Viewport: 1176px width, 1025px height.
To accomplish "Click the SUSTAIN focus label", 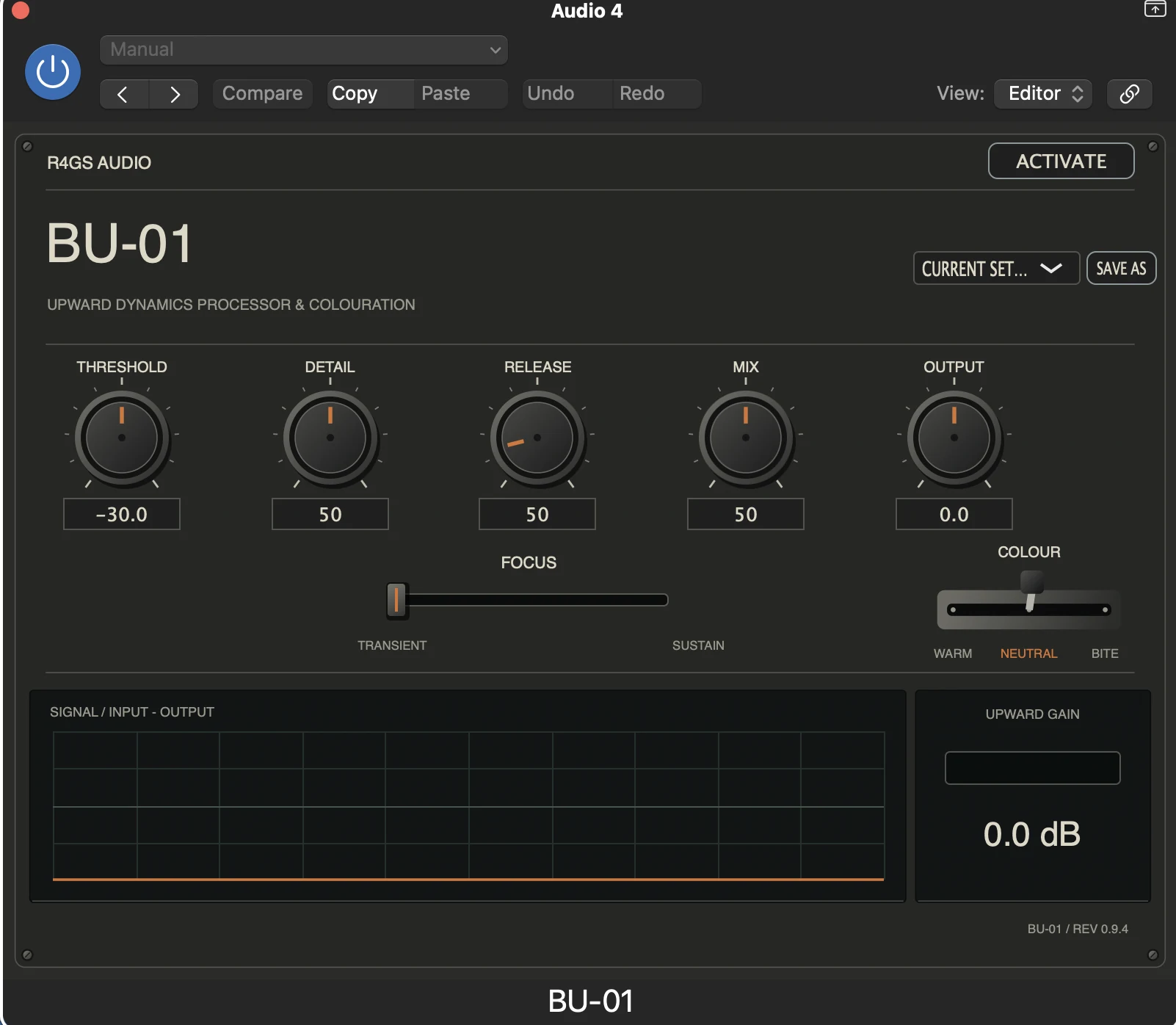I will (698, 645).
